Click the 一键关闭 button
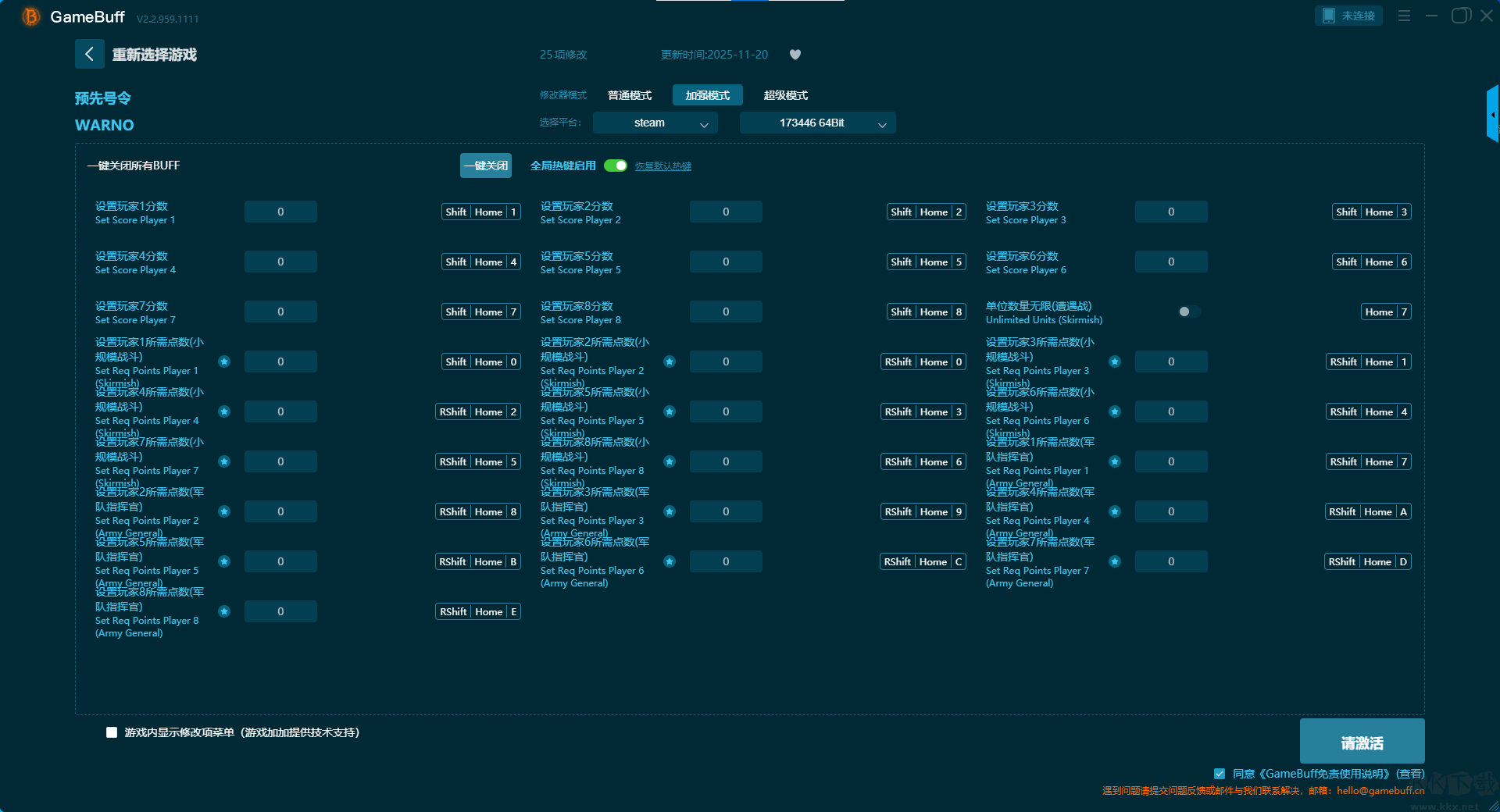The width and height of the screenshot is (1500, 812). [x=486, y=166]
